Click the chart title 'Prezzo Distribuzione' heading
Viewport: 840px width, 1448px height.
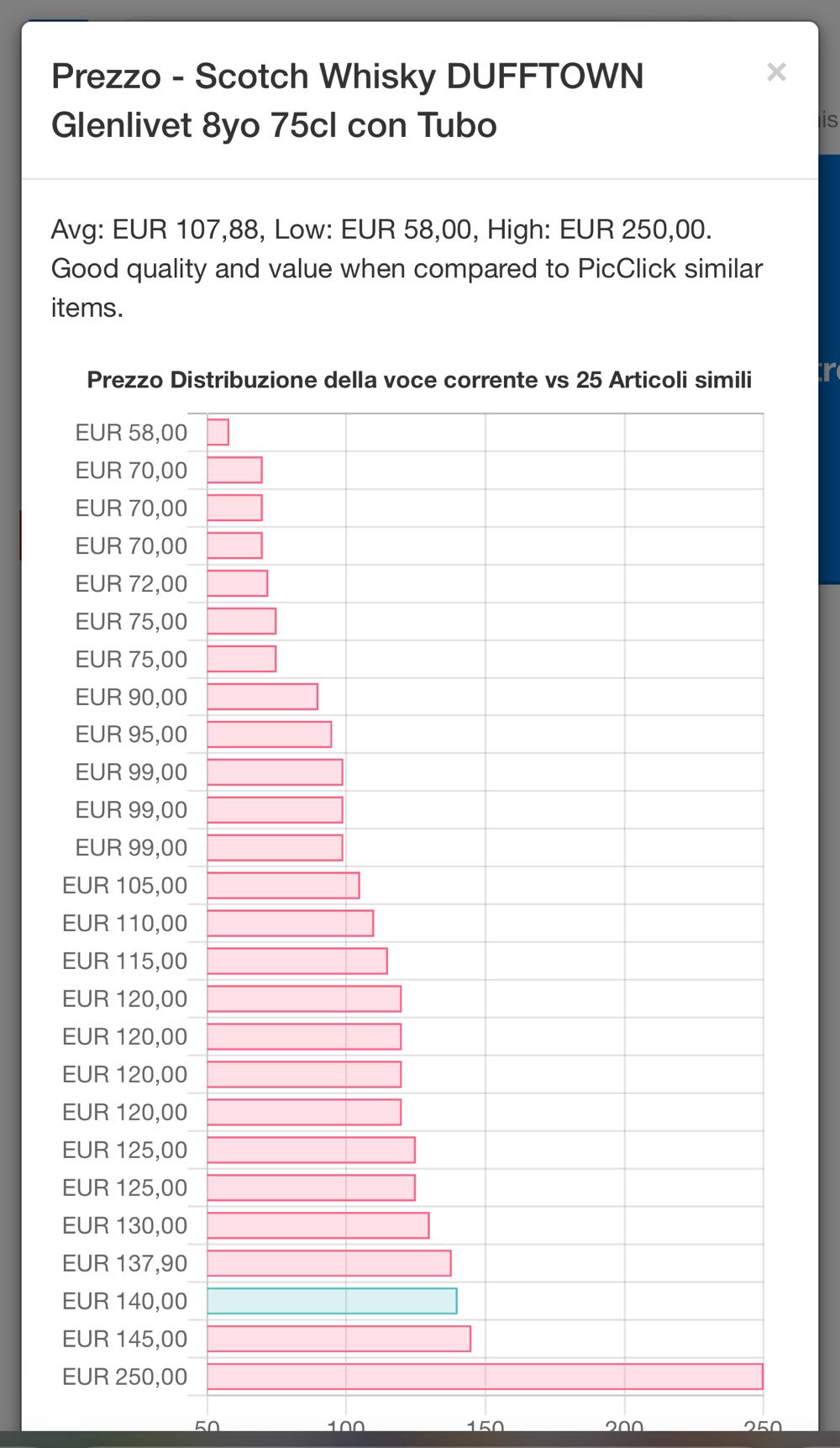(419, 380)
